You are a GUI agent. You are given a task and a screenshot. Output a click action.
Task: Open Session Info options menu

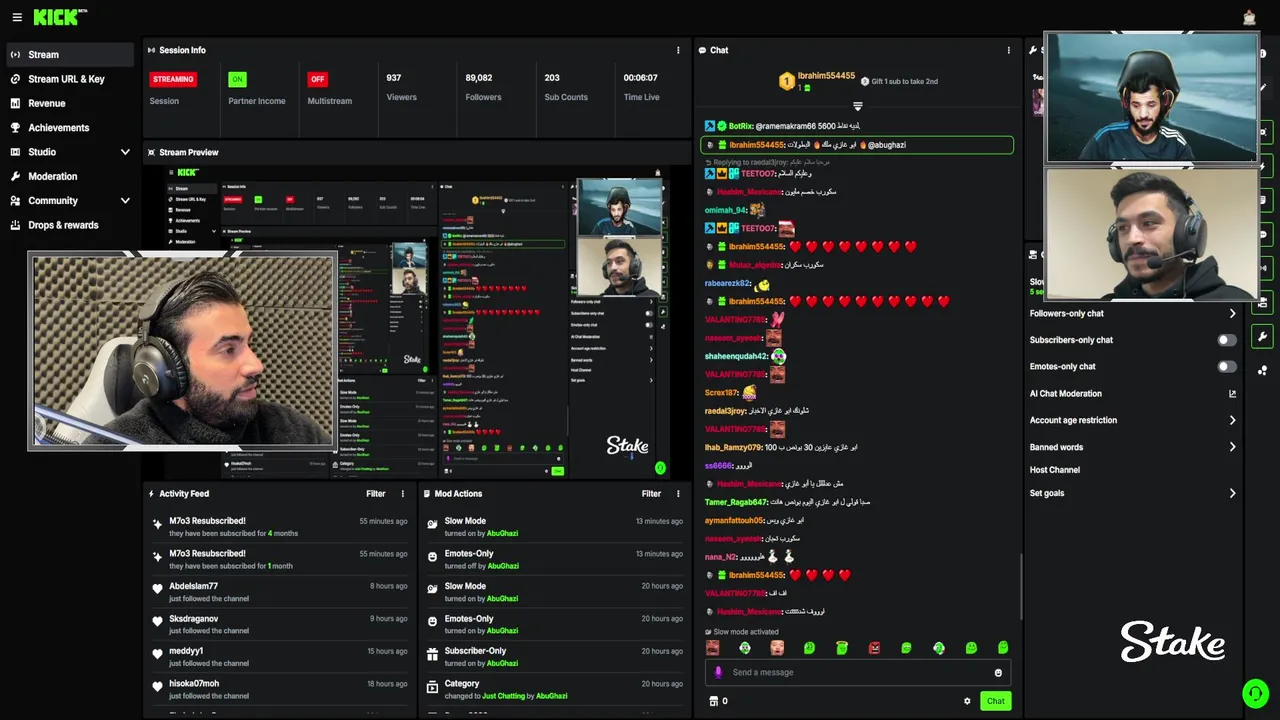678,50
